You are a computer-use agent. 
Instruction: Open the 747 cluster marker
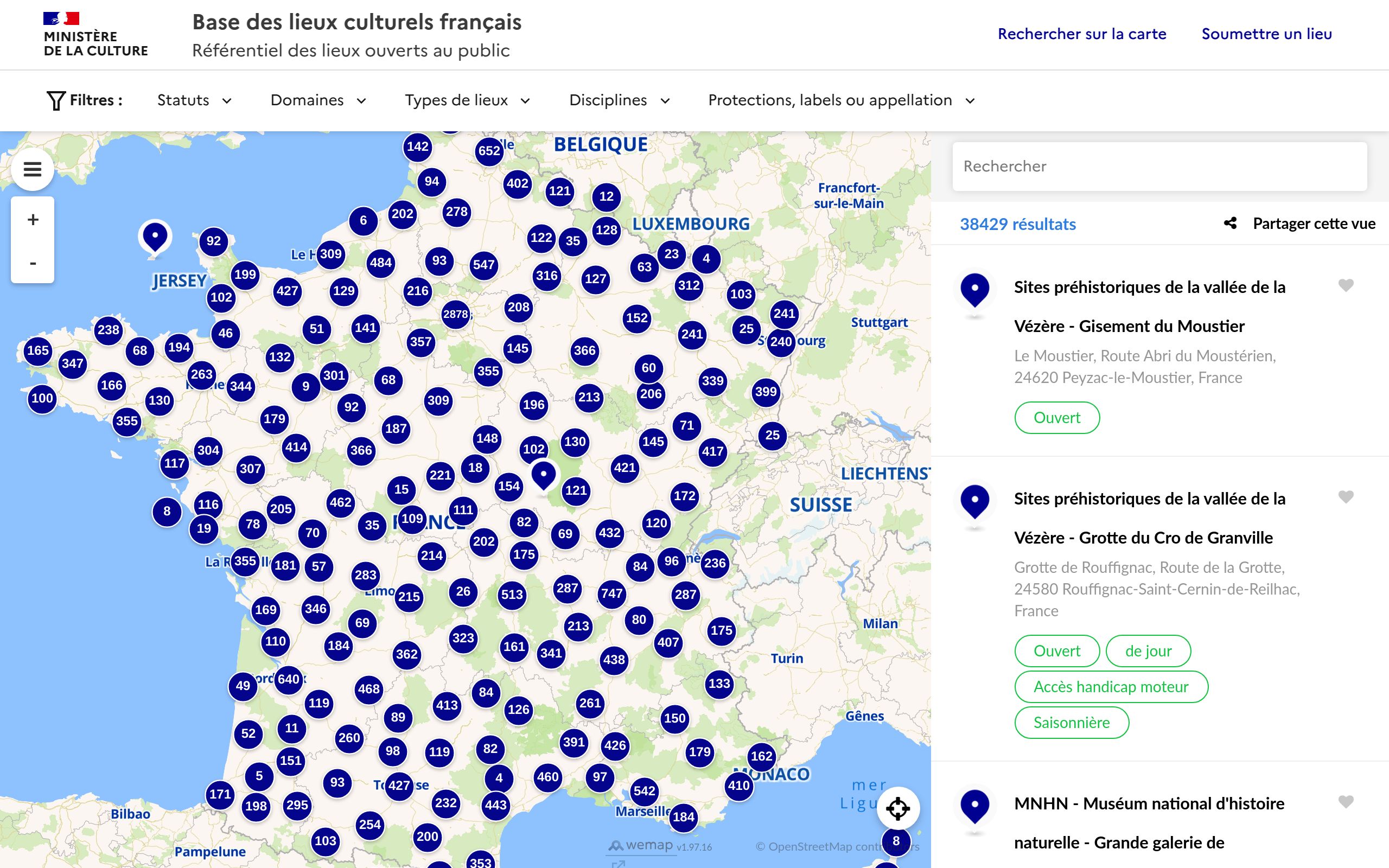612,593
